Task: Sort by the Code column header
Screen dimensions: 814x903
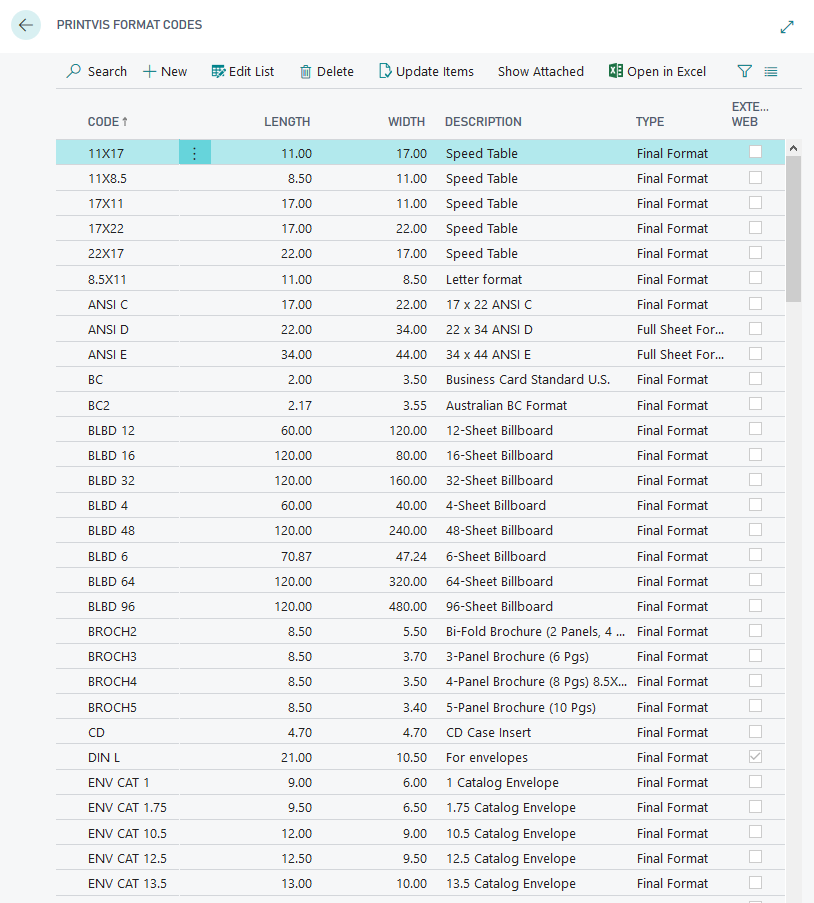Action: tap(107, 122)
